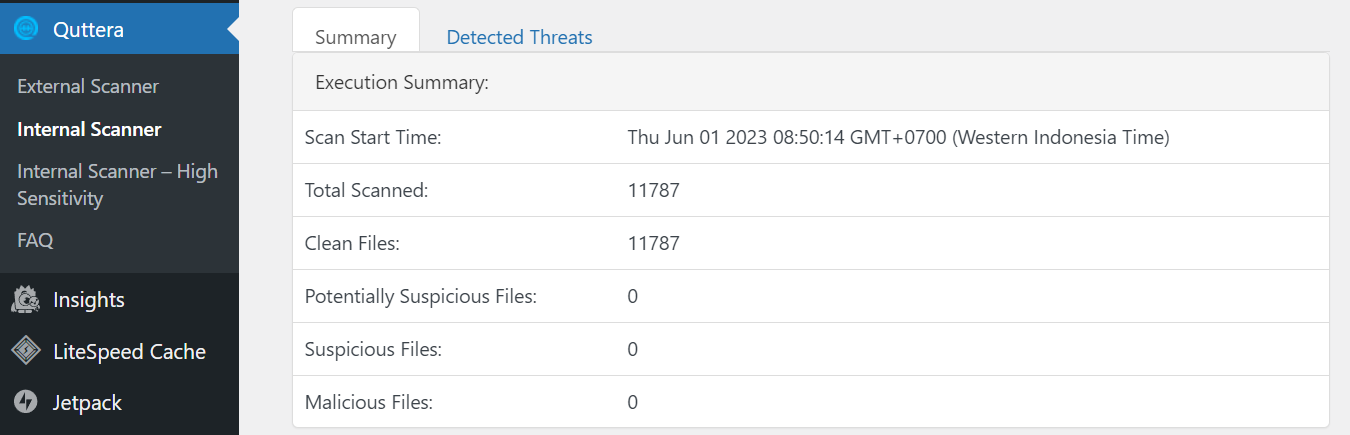Open the Quttera menu label
Screen dimensions: 1350x435
88,30
